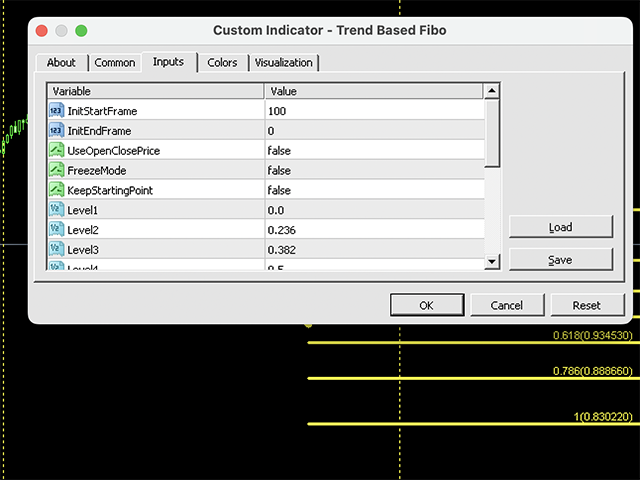Click the double-type icon beside Level1

click(57, 210)
